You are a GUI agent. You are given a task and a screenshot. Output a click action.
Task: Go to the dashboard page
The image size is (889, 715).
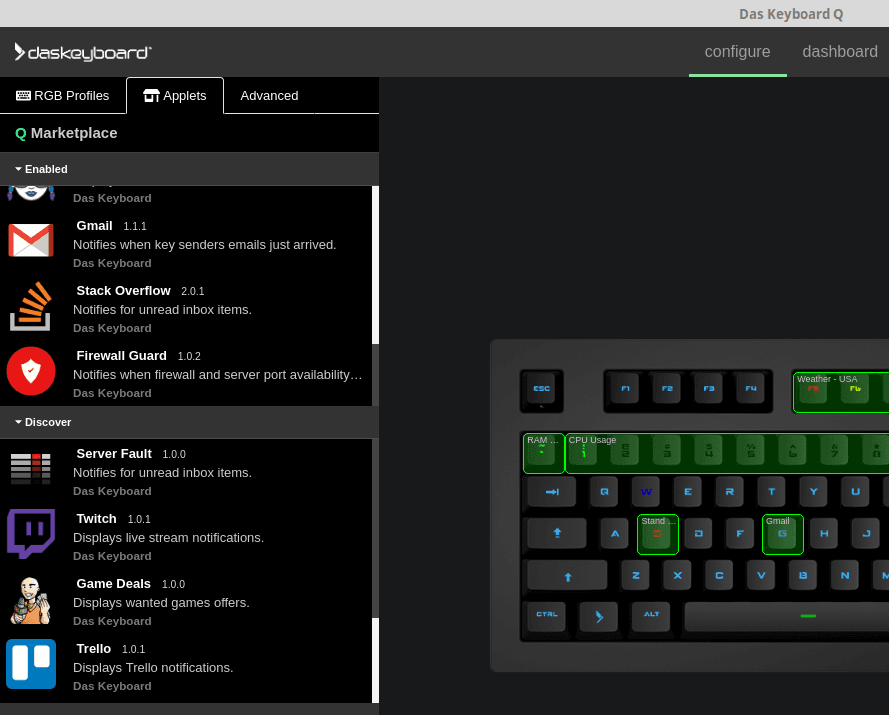click(840, 51)
